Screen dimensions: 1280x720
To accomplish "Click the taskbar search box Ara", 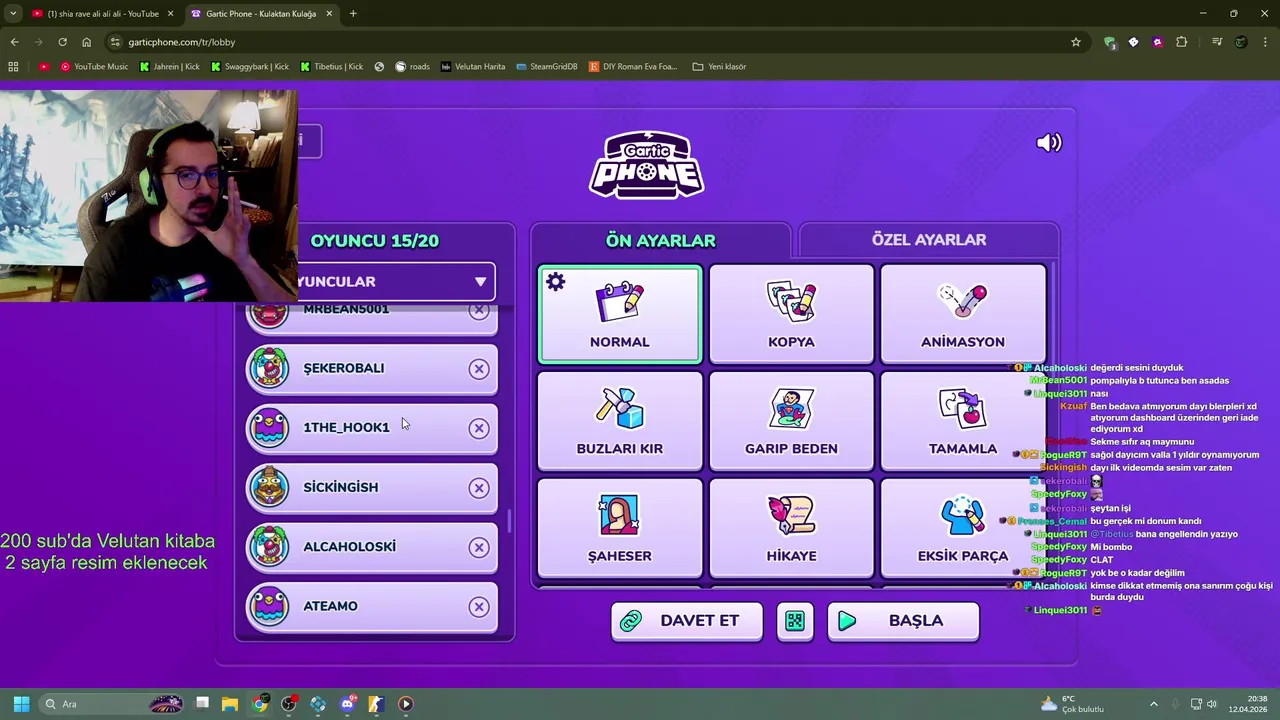I will click(x=110, y=704).
